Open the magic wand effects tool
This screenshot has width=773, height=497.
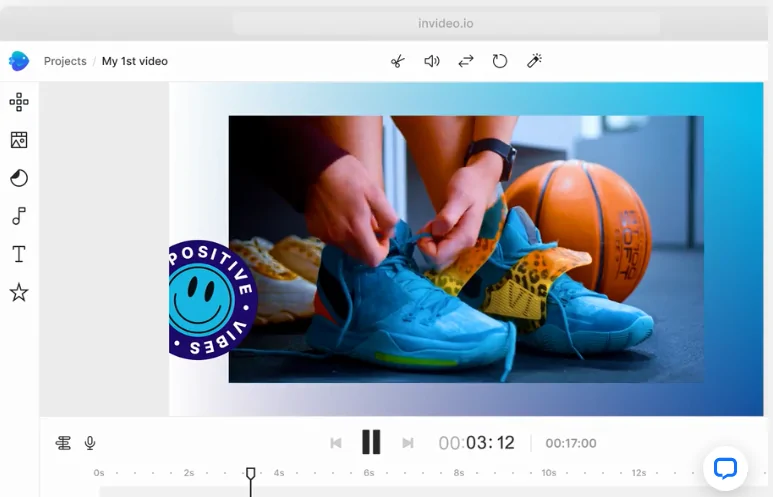(x=534, y=61)
